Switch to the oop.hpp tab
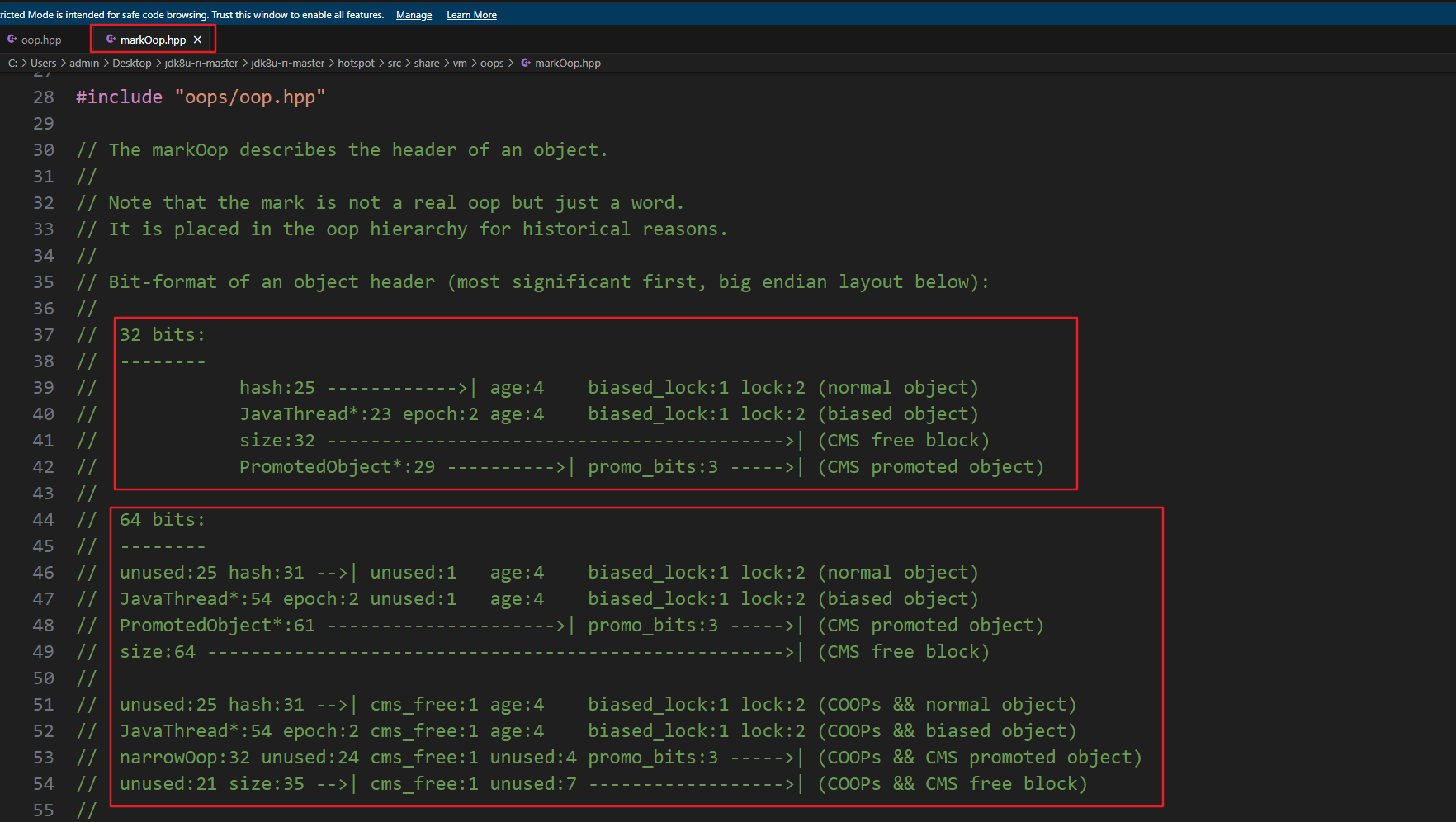The image size is (1456, 822). coord(40,40)
